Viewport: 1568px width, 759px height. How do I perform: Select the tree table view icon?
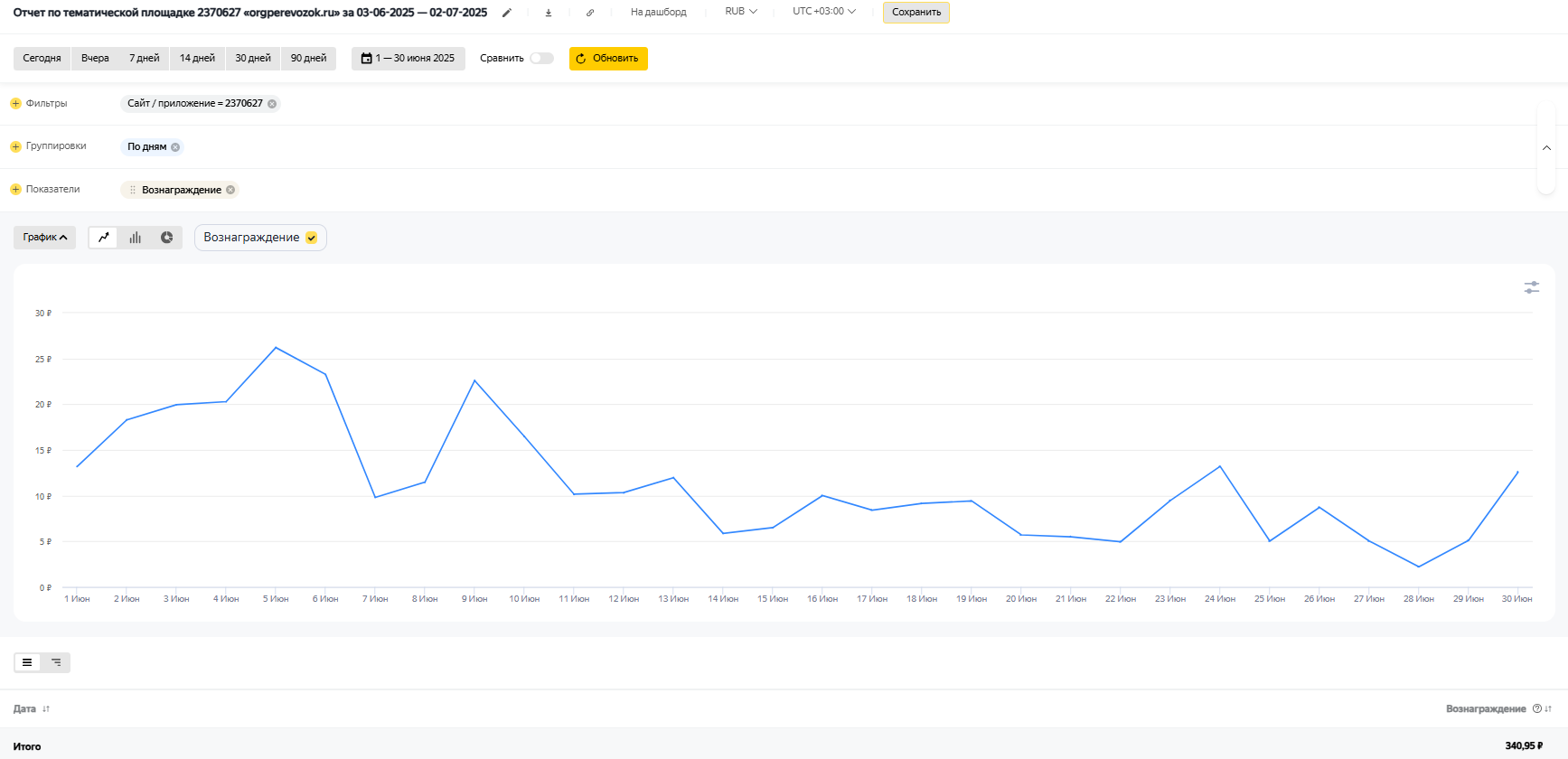tap(56, 662)
